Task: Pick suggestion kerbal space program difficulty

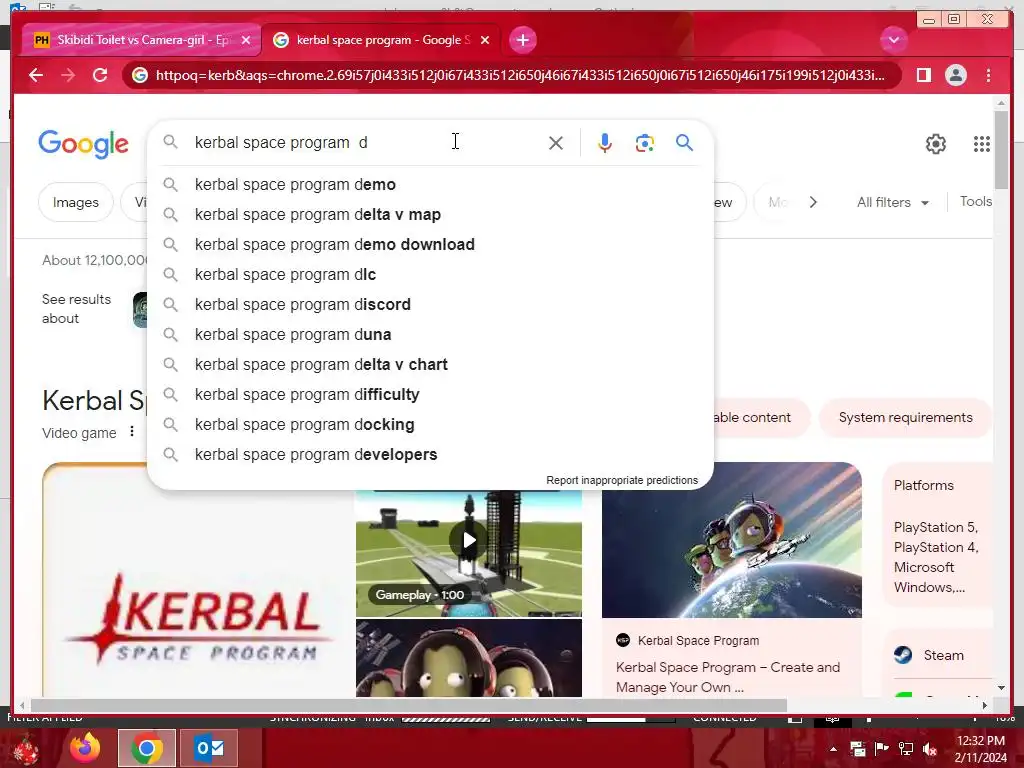Action: click(x=431, y=395)
